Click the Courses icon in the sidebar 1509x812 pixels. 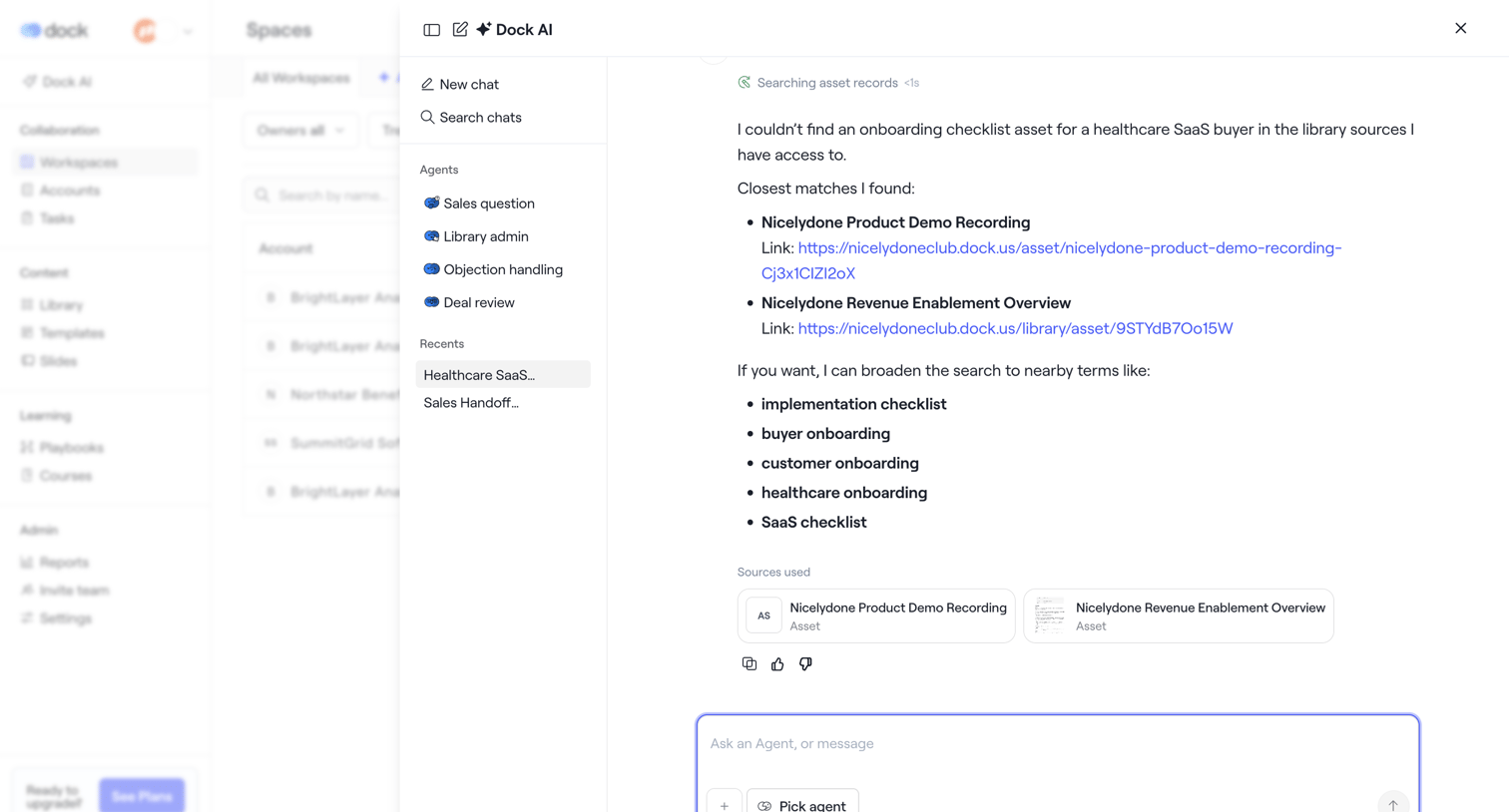pos(27,476)
